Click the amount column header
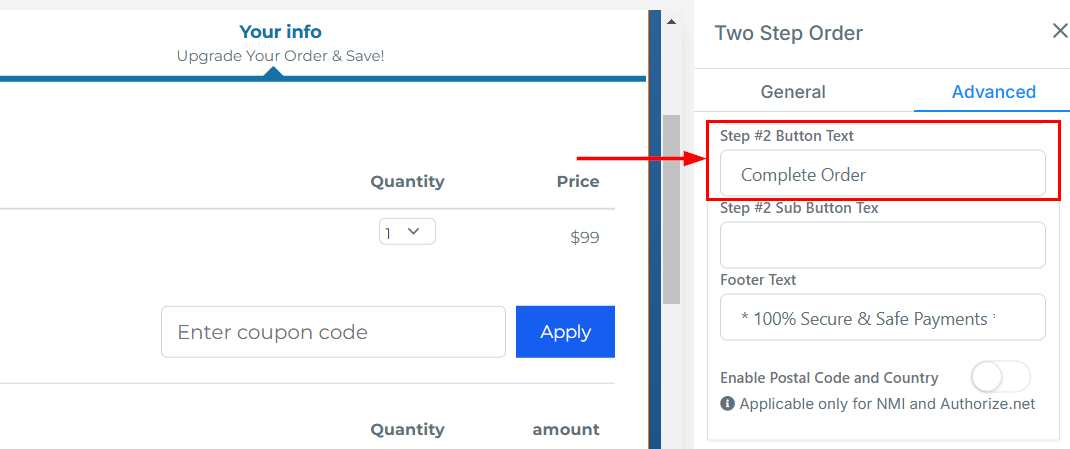 click(x=565, y=429)
